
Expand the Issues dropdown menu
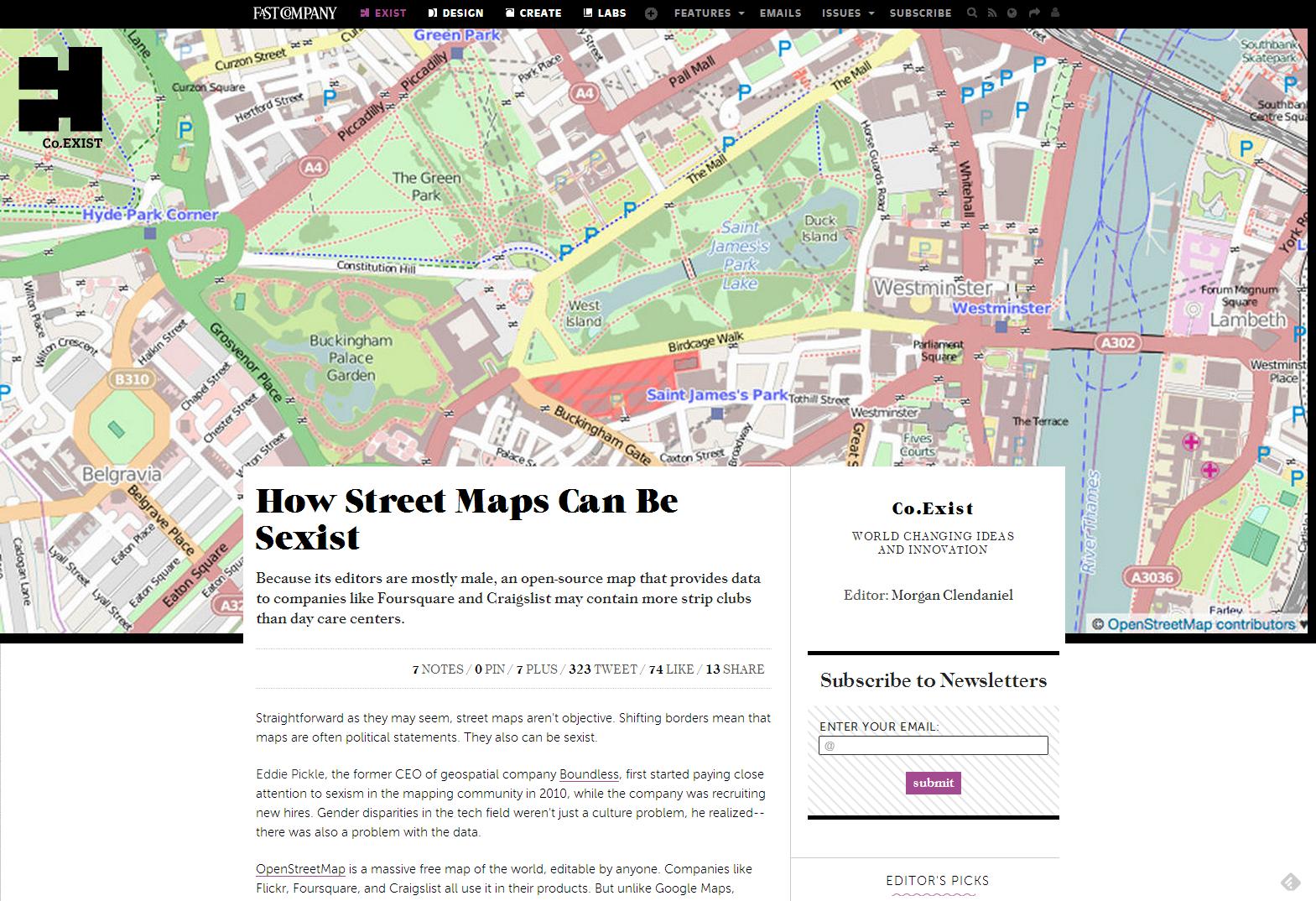click(x=847, y=13)
